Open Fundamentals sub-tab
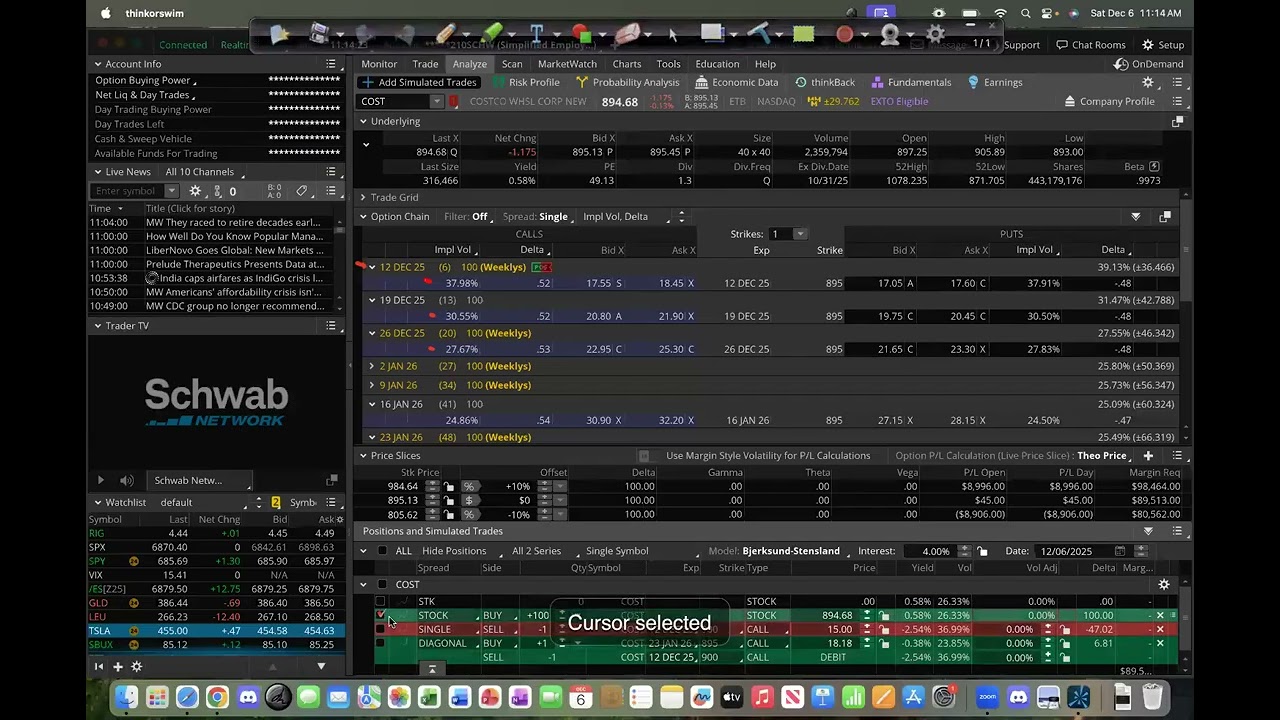 [x=910, y=82]
